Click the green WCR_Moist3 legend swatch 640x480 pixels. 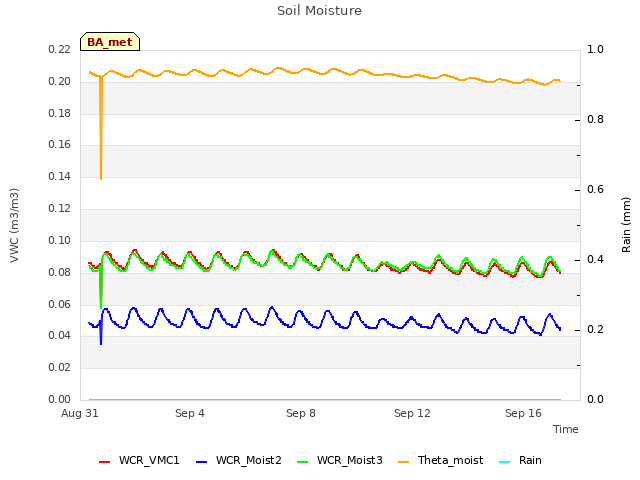point(302,462)
